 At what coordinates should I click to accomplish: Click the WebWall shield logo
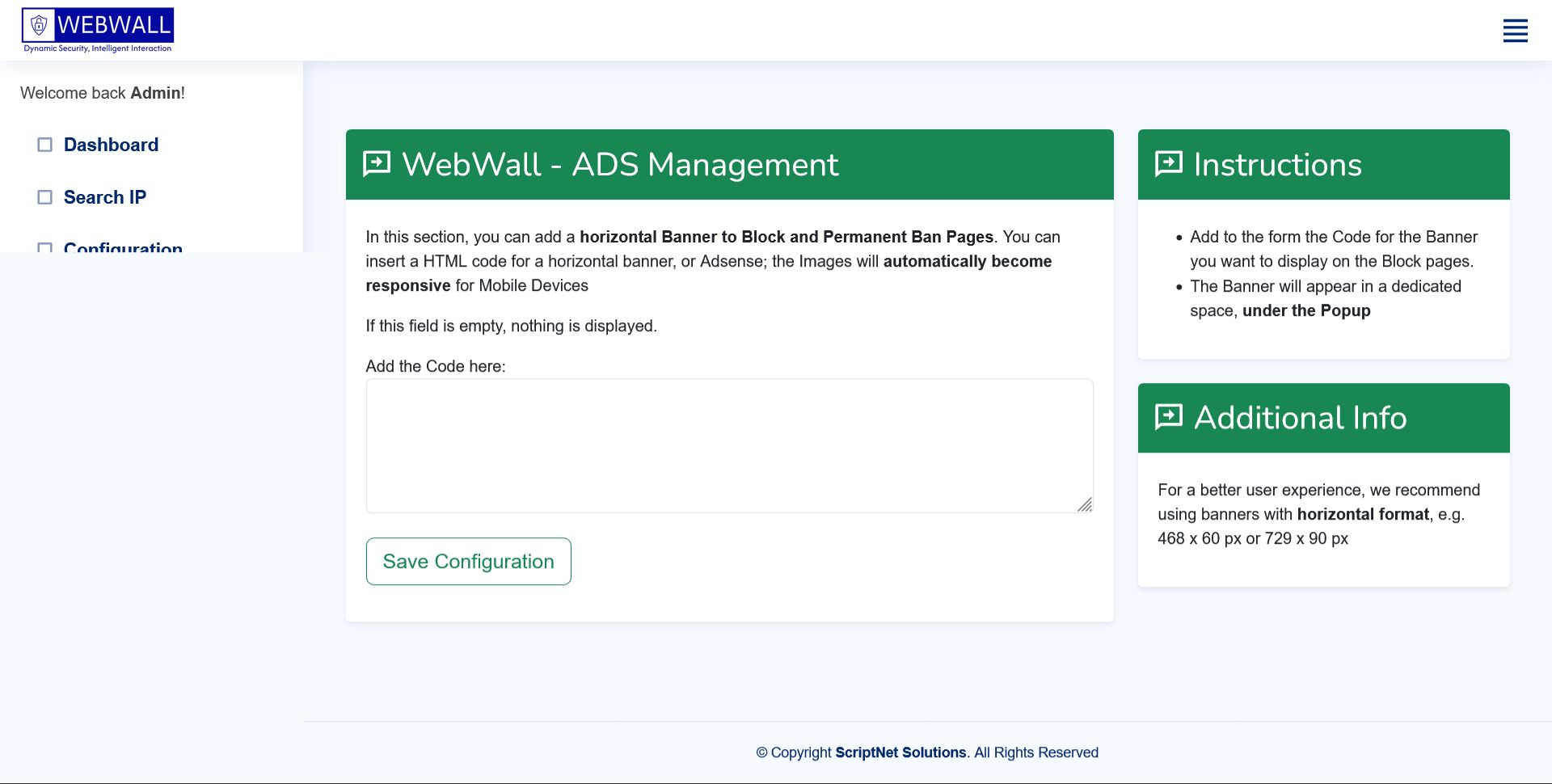[x=98, y=31]
